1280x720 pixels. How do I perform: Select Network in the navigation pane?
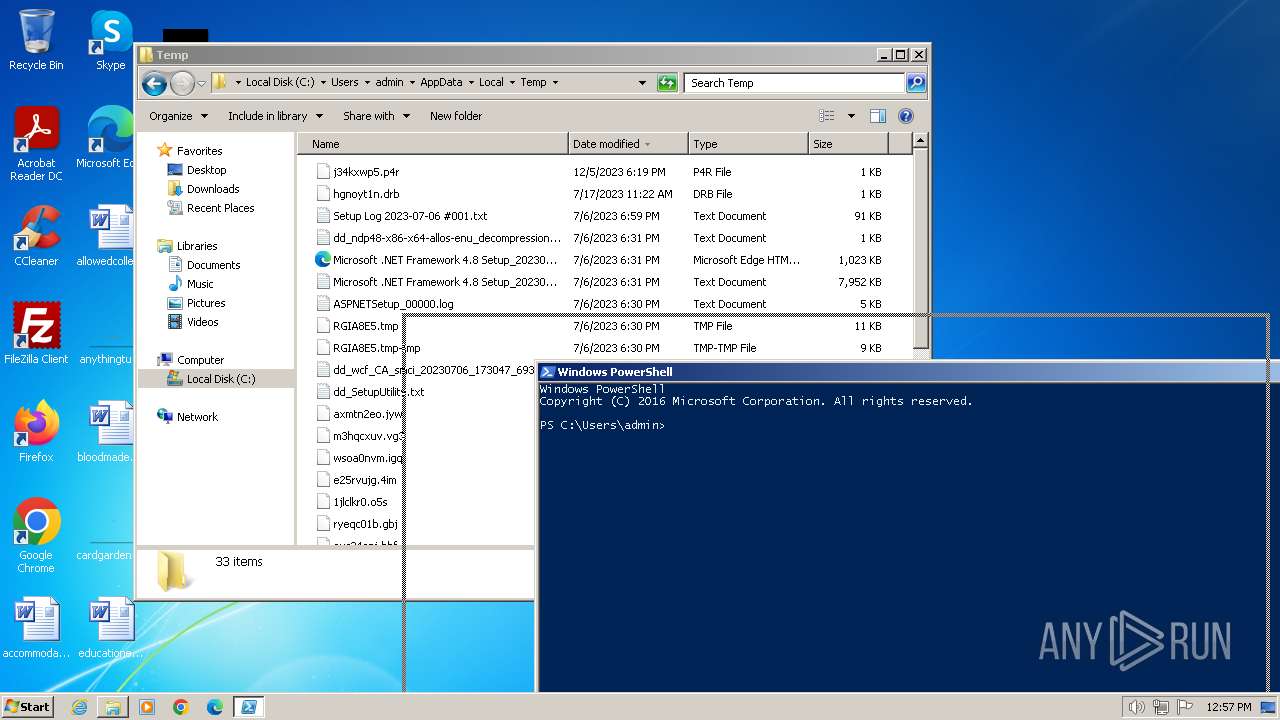[x=197, y=417]
